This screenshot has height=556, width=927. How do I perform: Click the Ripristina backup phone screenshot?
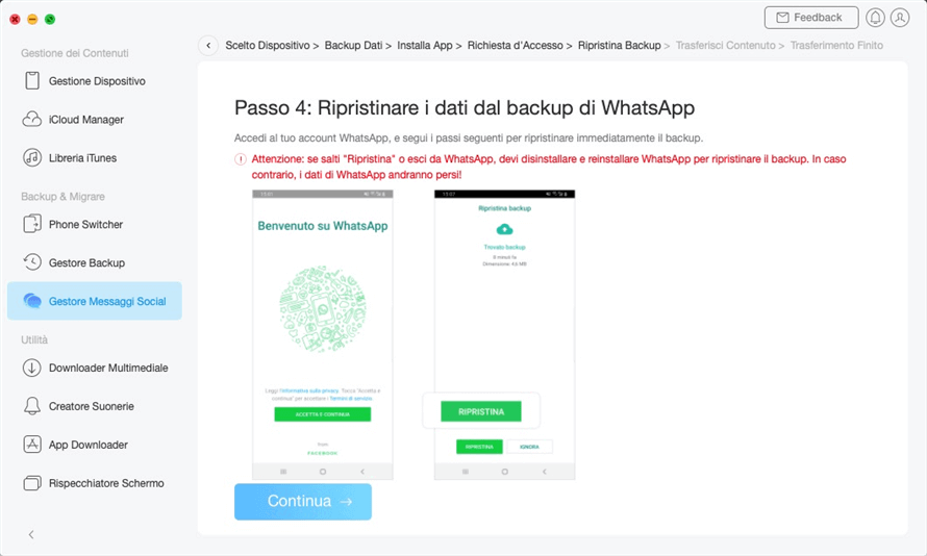(x=504, y=334)
